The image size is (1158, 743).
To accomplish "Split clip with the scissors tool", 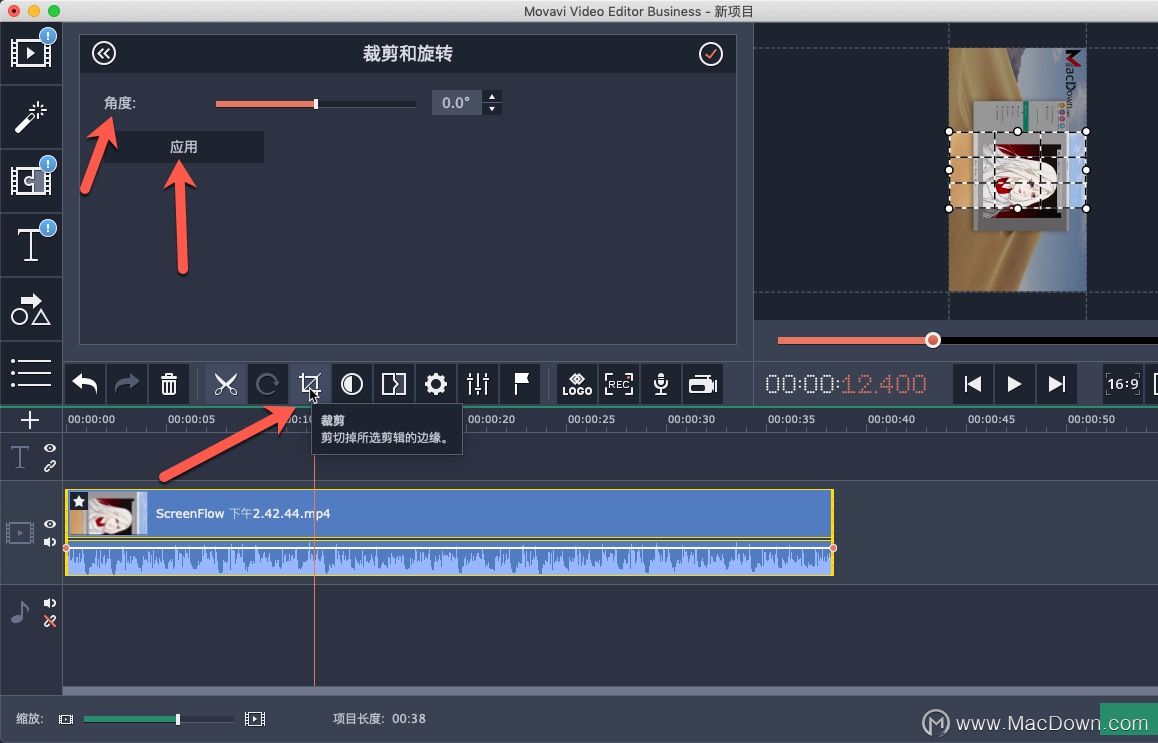I will [225, 384].
